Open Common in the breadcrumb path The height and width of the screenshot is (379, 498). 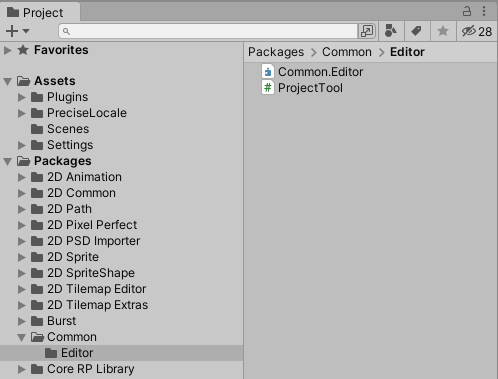347,52
